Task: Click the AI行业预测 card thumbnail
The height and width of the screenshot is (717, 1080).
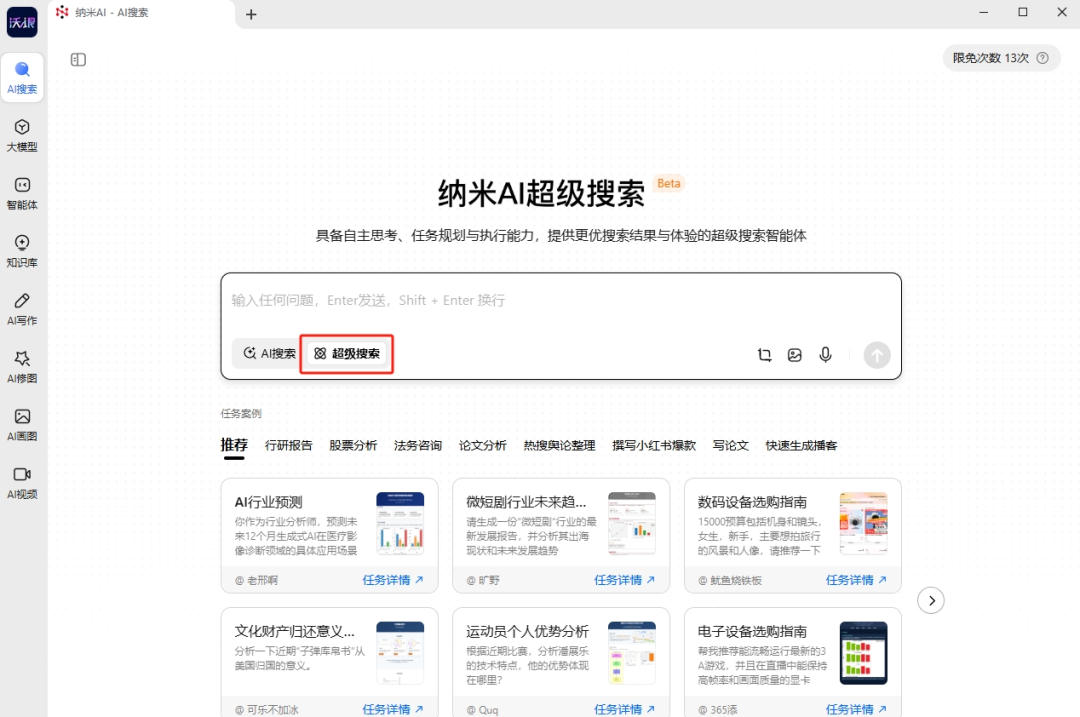Action: [400, 523]
